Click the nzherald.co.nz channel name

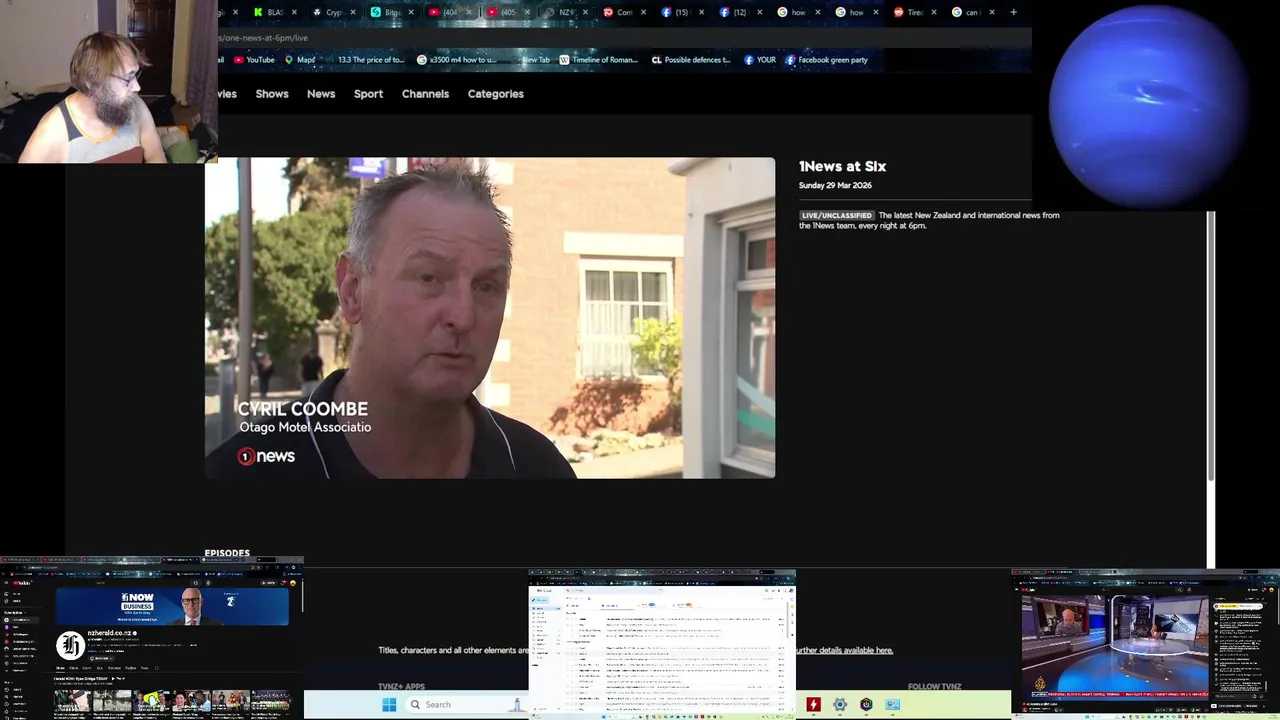[110, 633]
